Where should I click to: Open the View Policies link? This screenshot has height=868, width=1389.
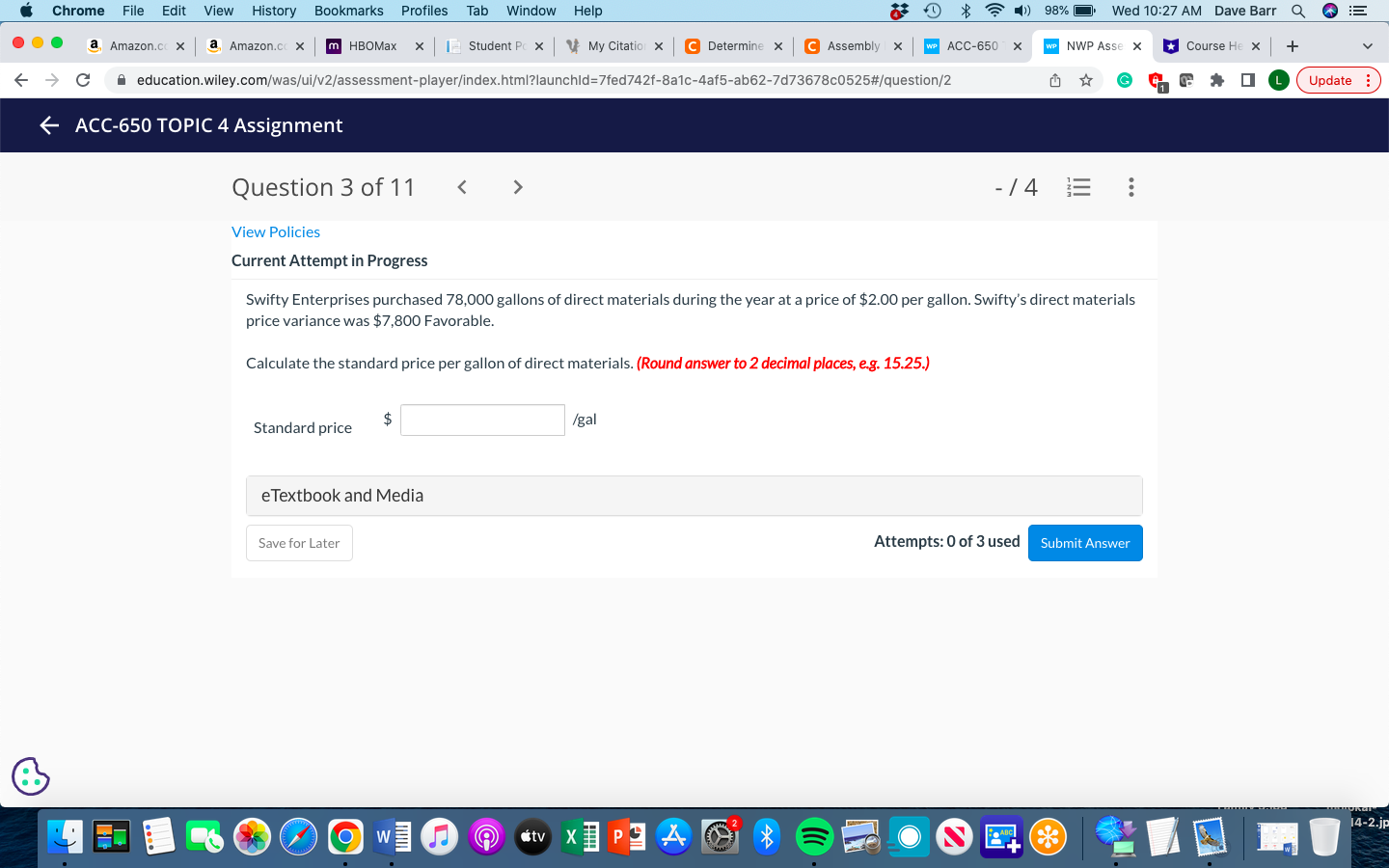(276, 231)
